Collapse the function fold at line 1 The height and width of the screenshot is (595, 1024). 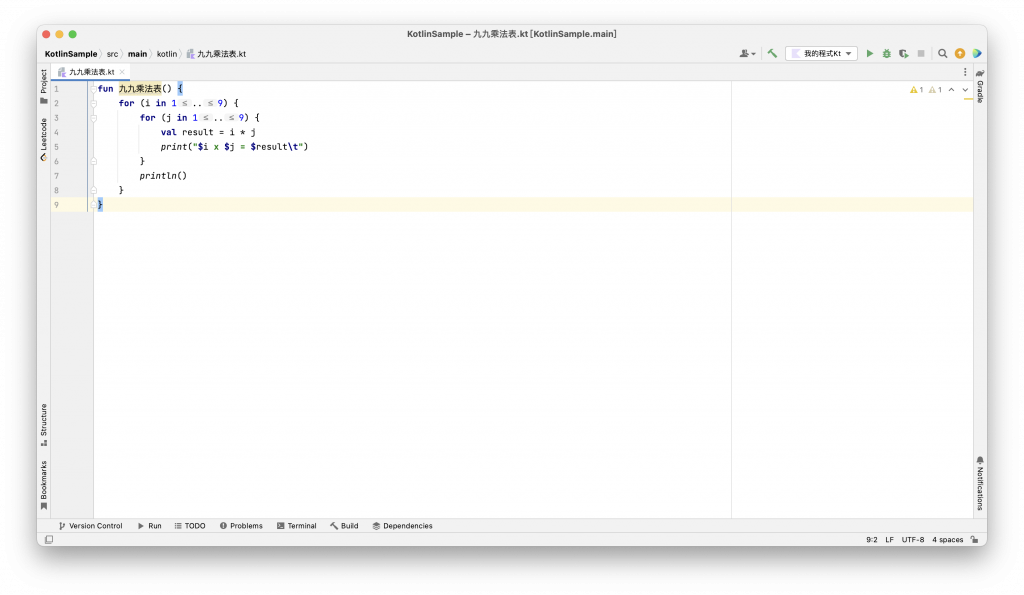click(93, 89)
